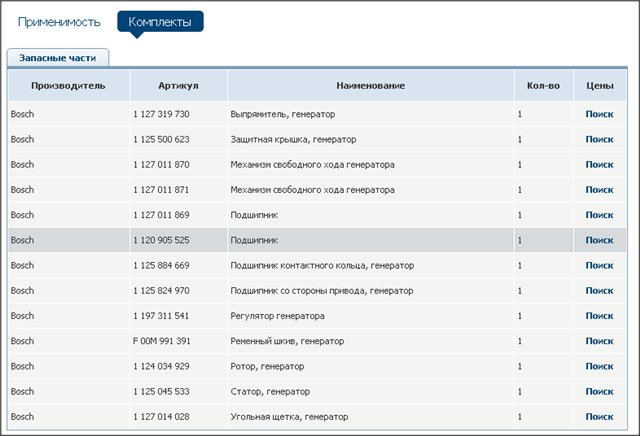Viewport: 640px width, 436px height.
Task: Click Поиск for Подшипник со стороны привода
Action: tap(599, 290)
